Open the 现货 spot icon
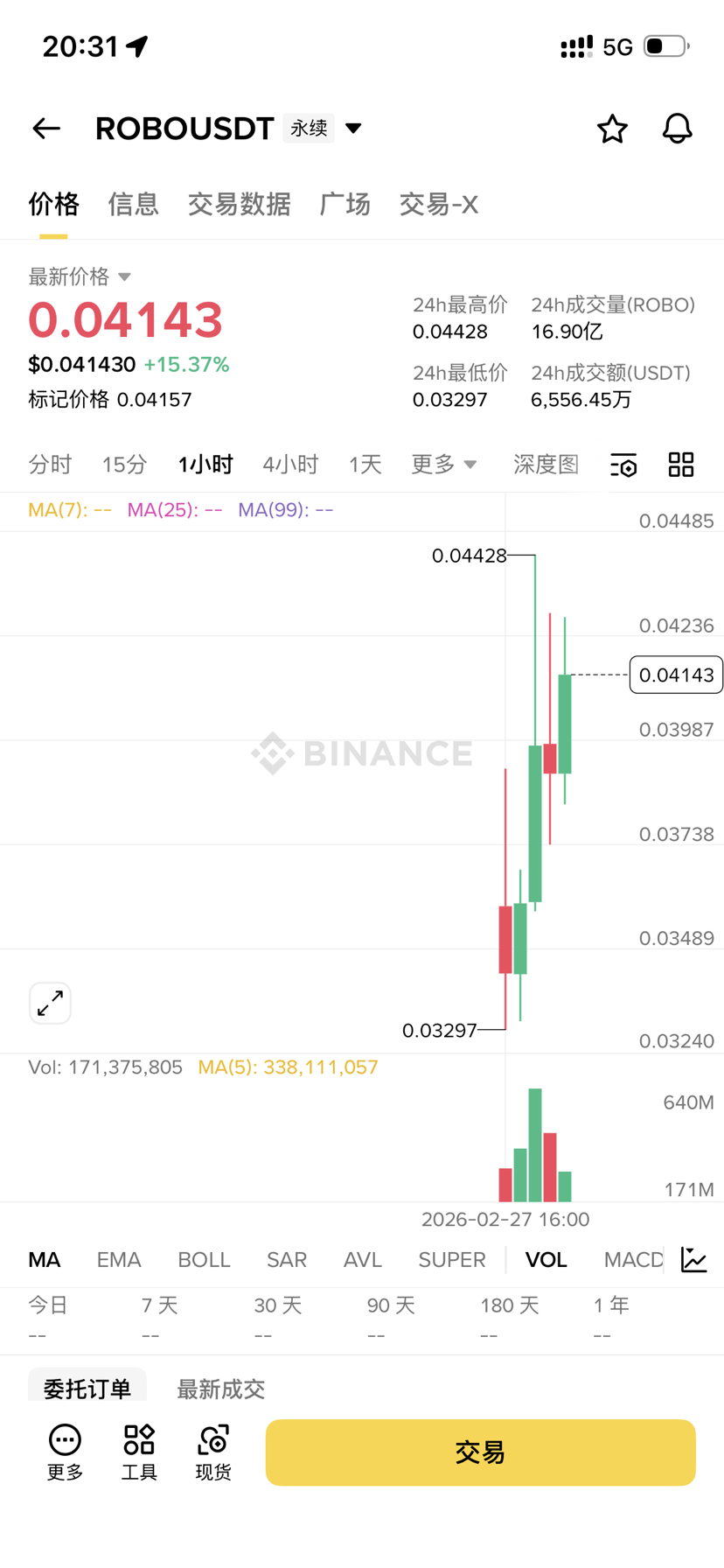The image size is (724, 1568). (213, 1452)
